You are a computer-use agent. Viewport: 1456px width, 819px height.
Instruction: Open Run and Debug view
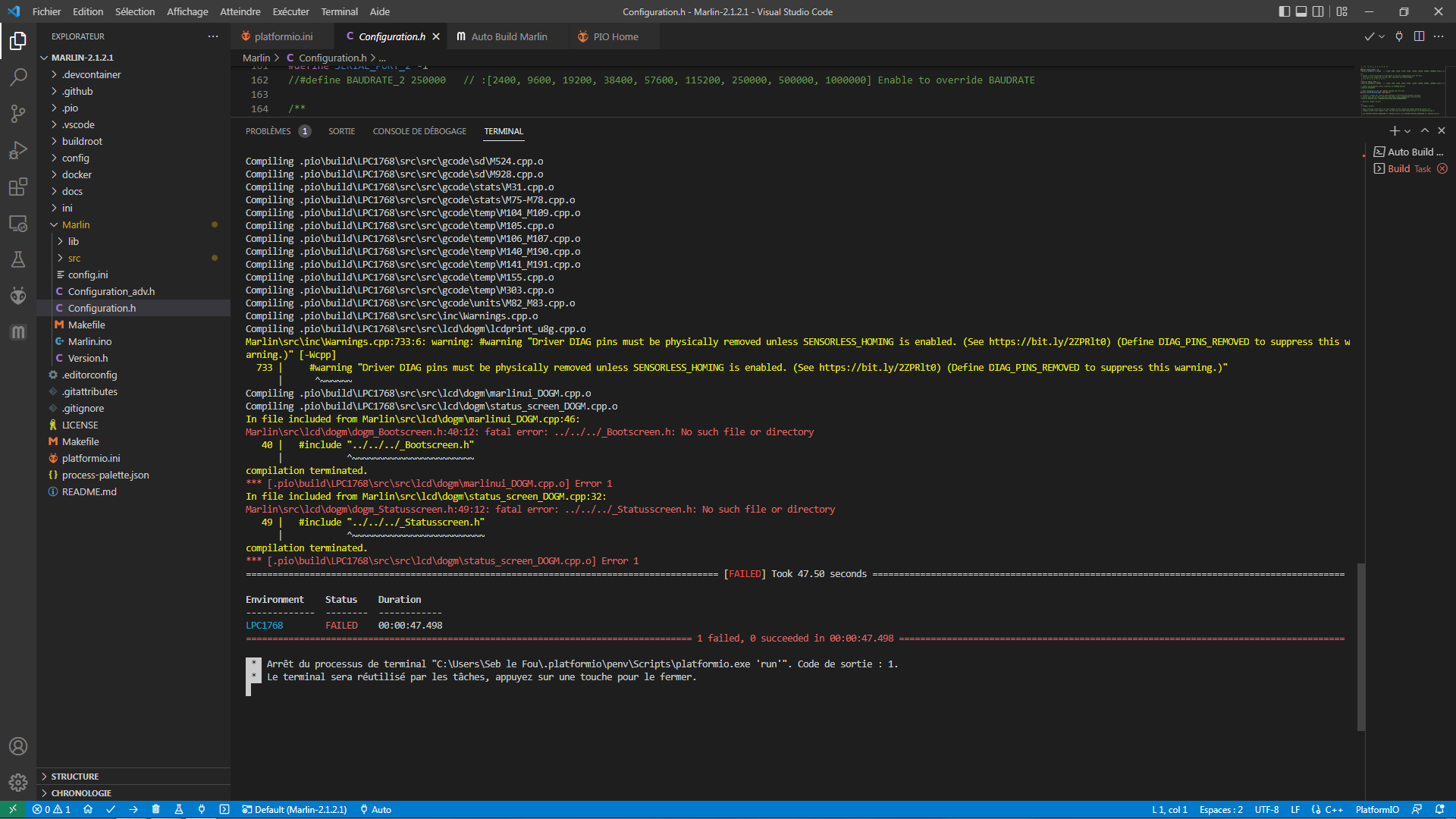(18, 150)
